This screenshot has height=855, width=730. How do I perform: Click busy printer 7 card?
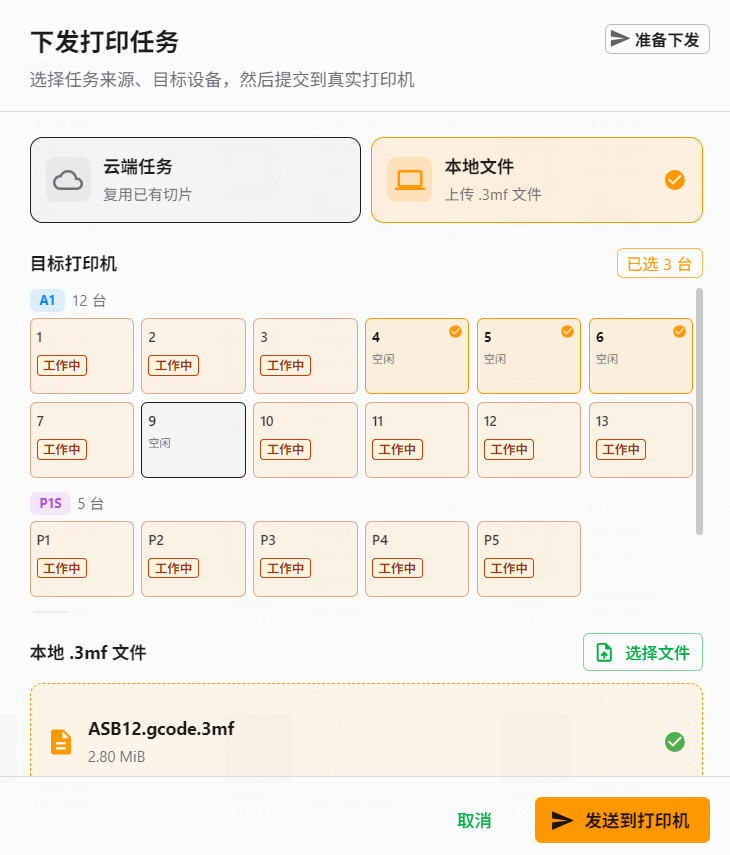coord(82,440)
